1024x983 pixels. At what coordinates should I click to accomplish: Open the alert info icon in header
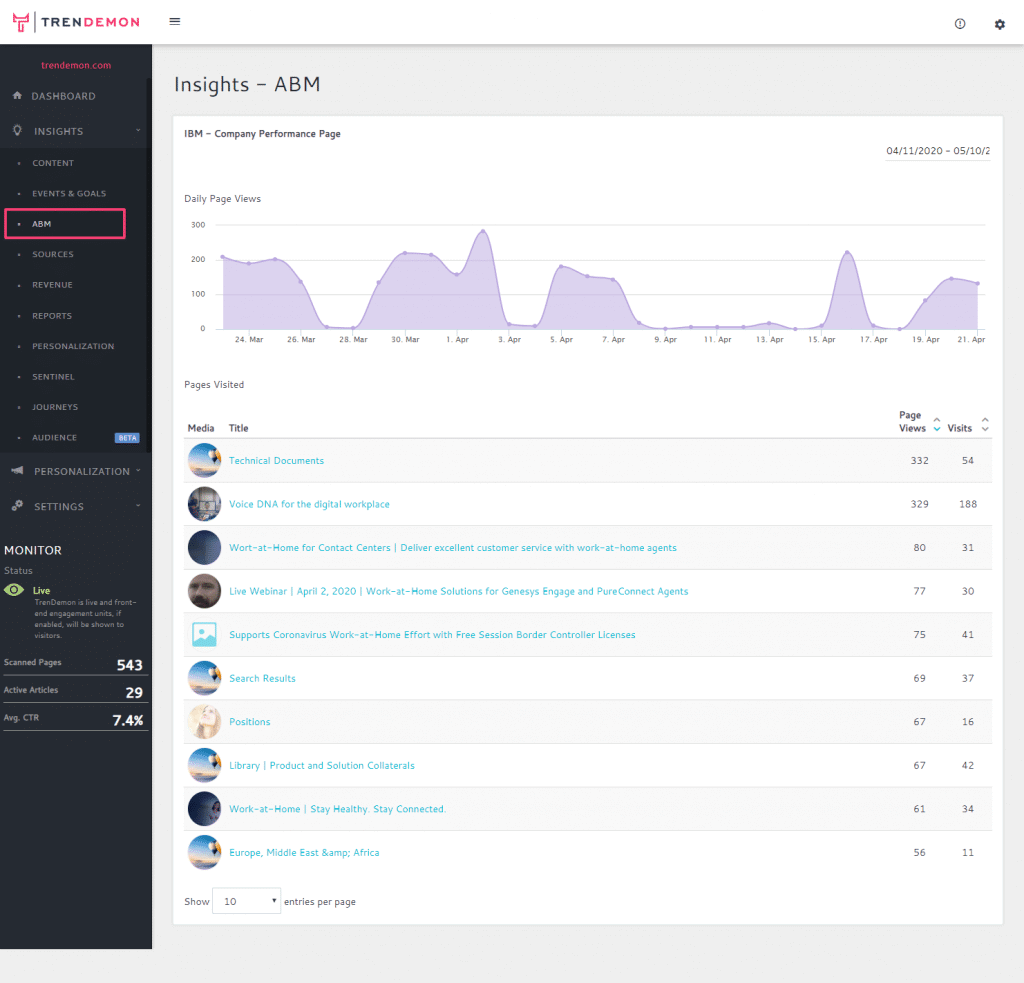point(959,24)
